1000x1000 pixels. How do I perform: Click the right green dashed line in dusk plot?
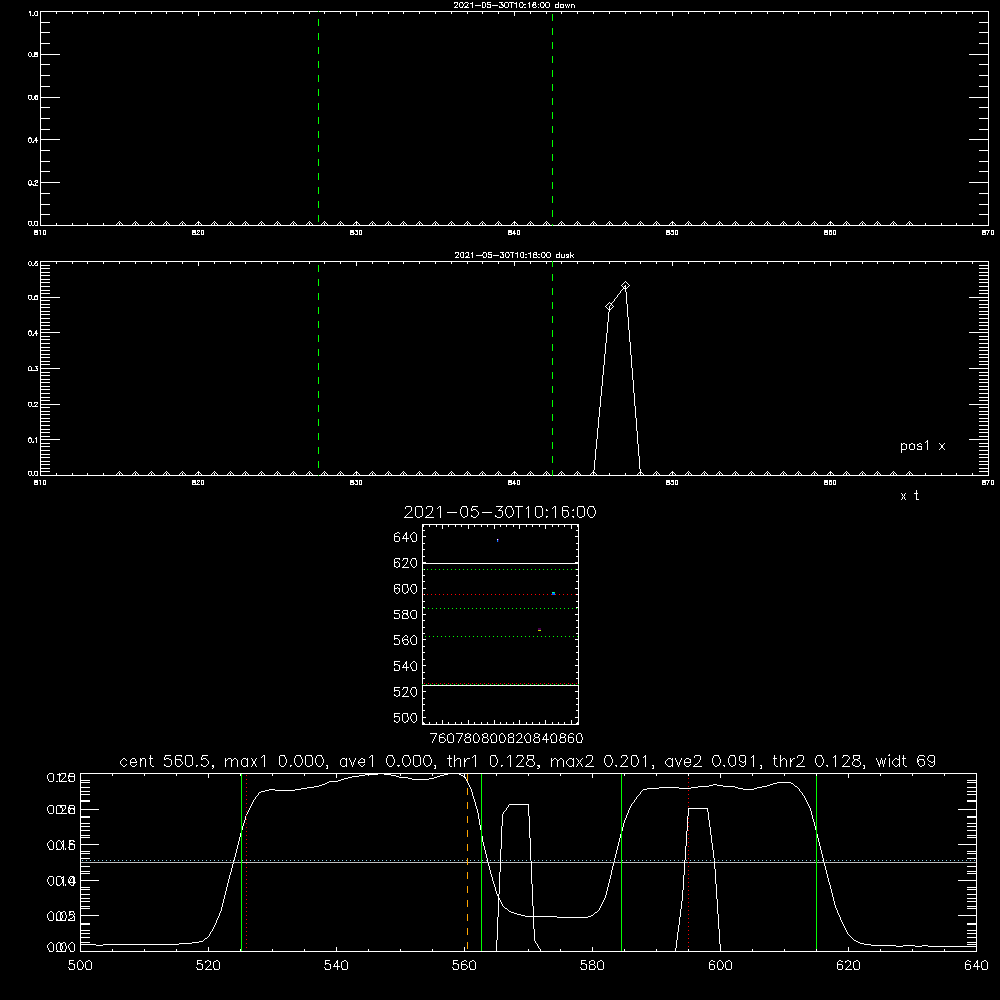(552, 368)
